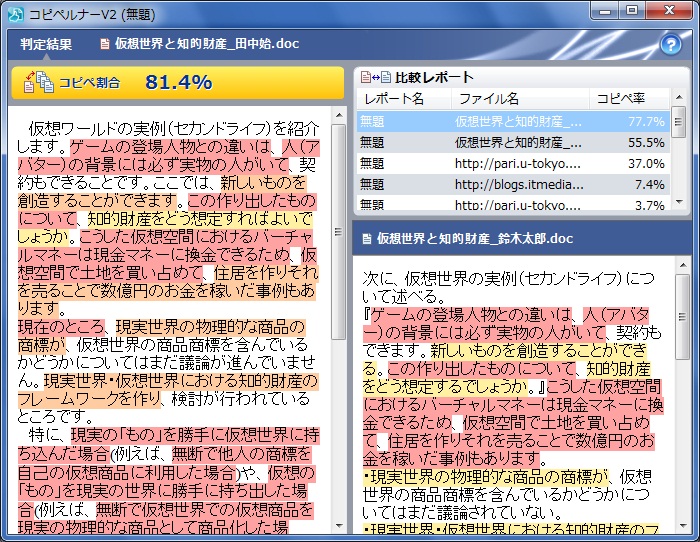Select the report row with 77.7%
The height and width of the screenshot is (542, 700).
[x=513, y=121]
